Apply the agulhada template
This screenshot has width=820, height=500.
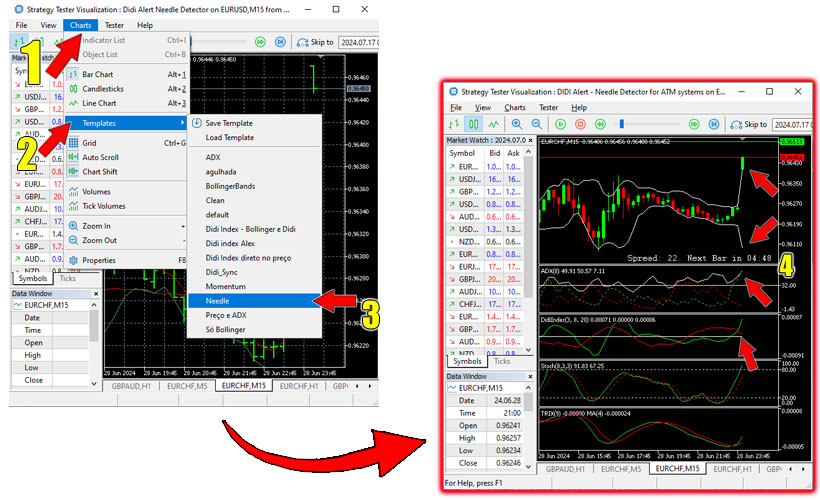(x=254, y=172)
